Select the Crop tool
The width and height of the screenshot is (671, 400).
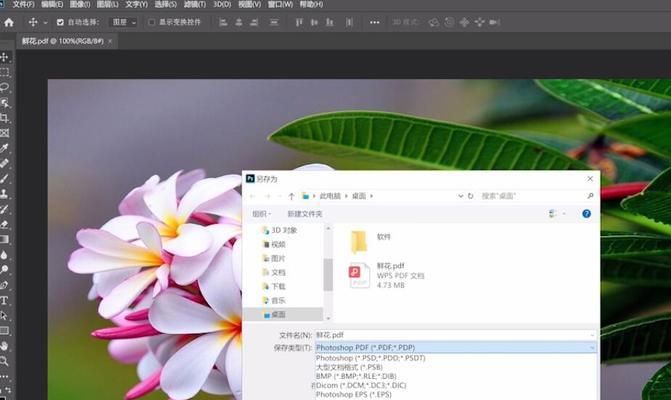[x=4, y=118]
